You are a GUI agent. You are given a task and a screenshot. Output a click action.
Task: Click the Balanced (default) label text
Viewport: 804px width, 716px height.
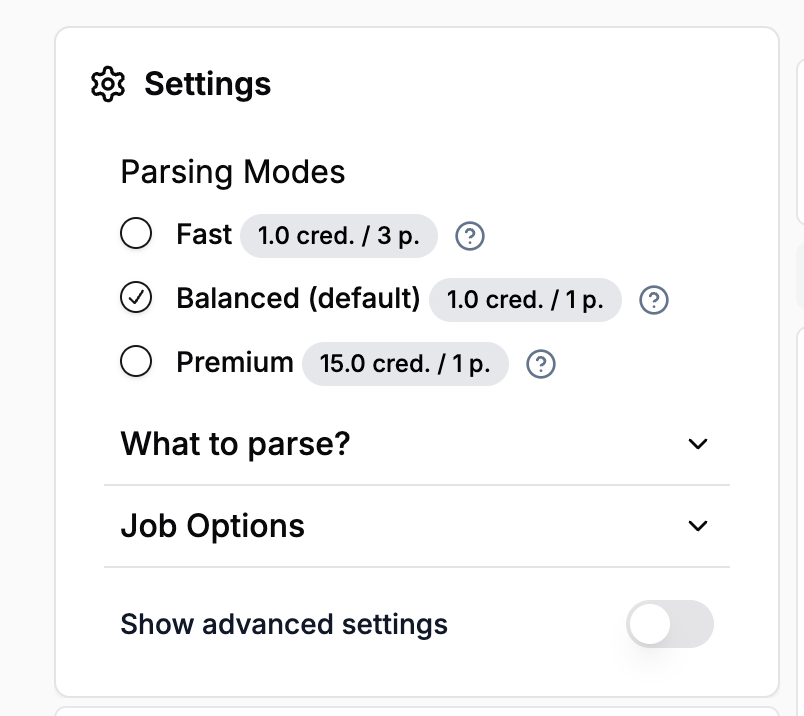[x=298, y=298]
